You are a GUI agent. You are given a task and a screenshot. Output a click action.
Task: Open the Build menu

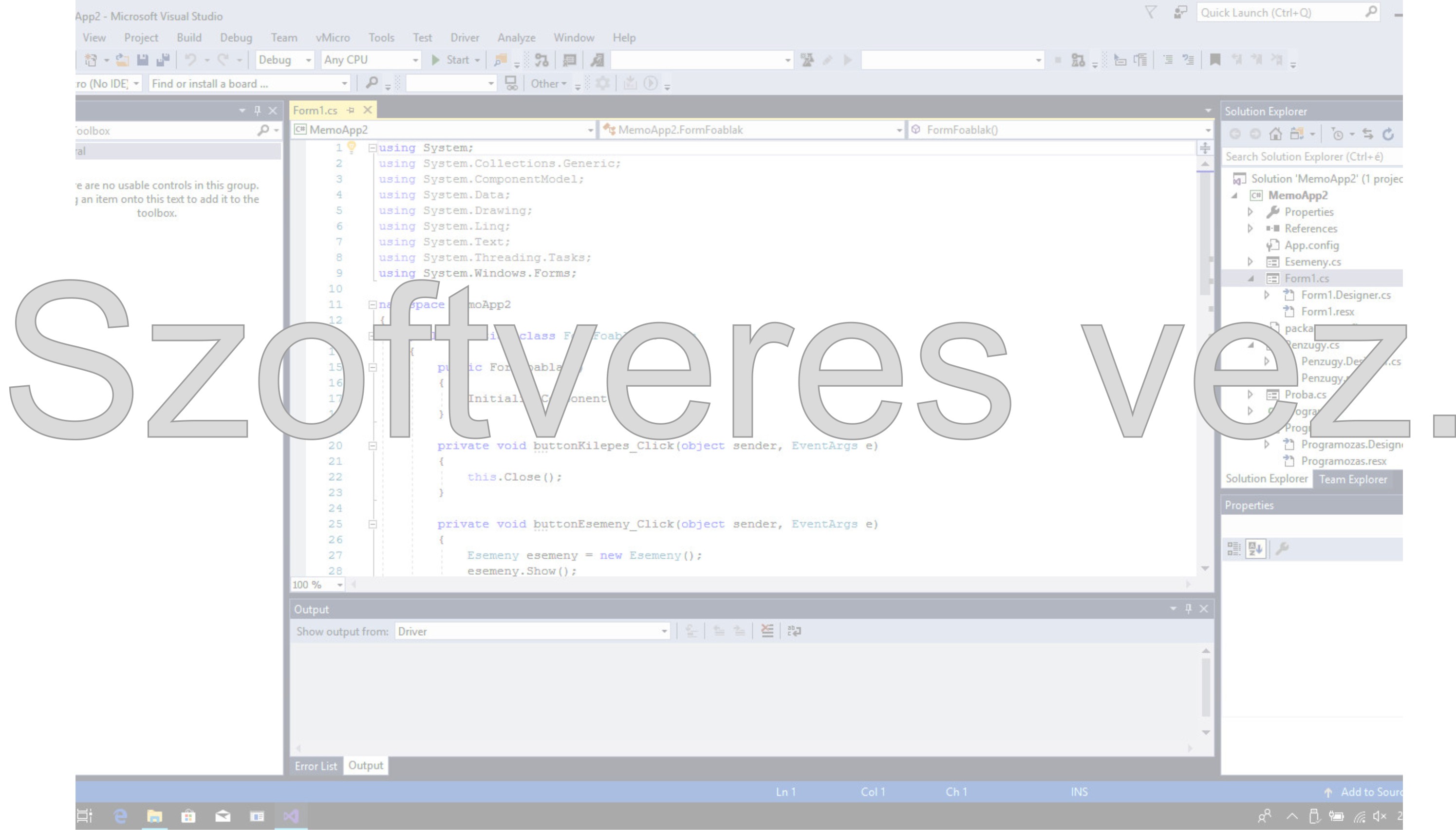(x=188, y=38)
